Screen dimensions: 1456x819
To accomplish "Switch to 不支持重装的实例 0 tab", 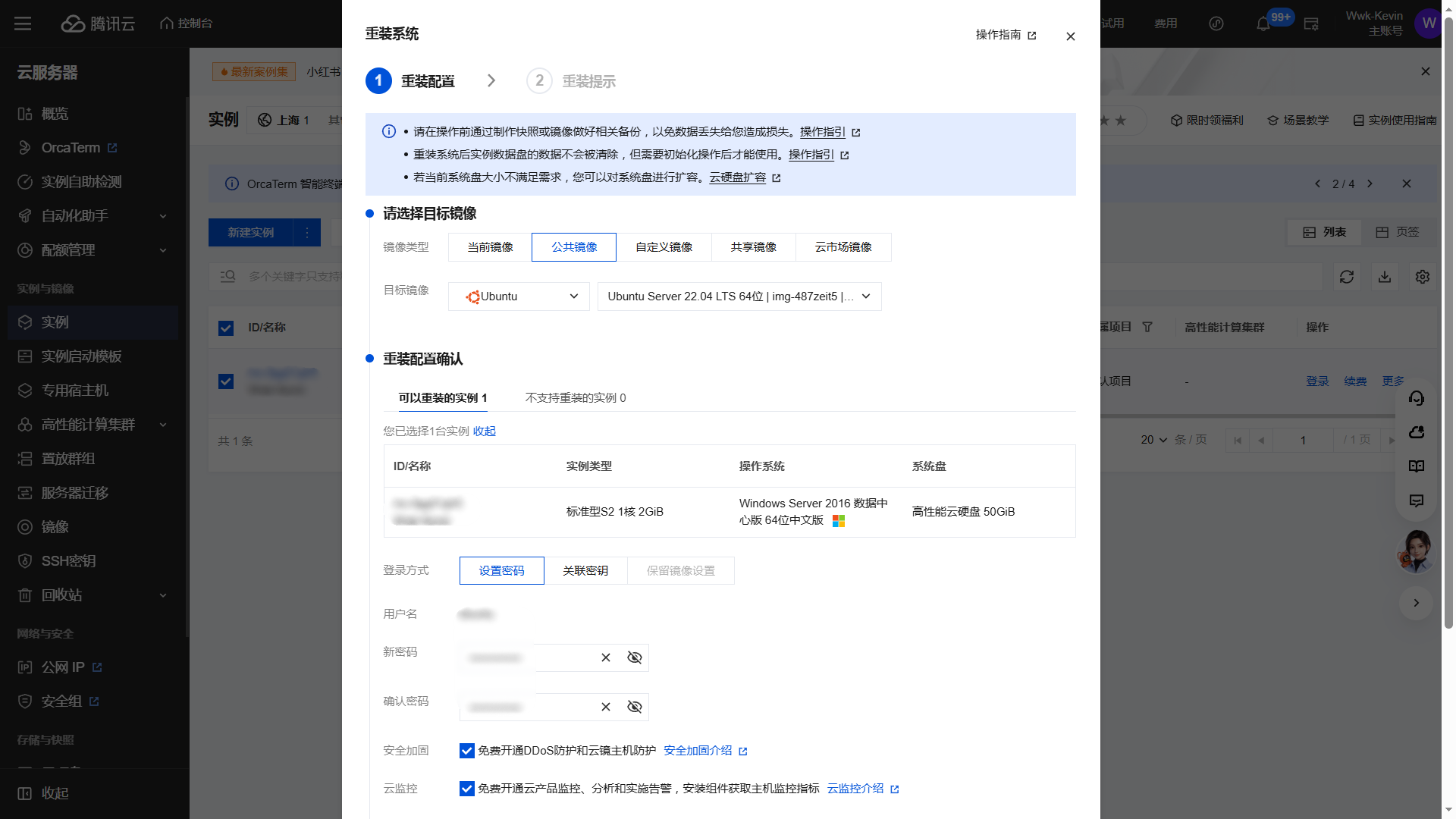I will pyautogui.click(x=576, y=398).
